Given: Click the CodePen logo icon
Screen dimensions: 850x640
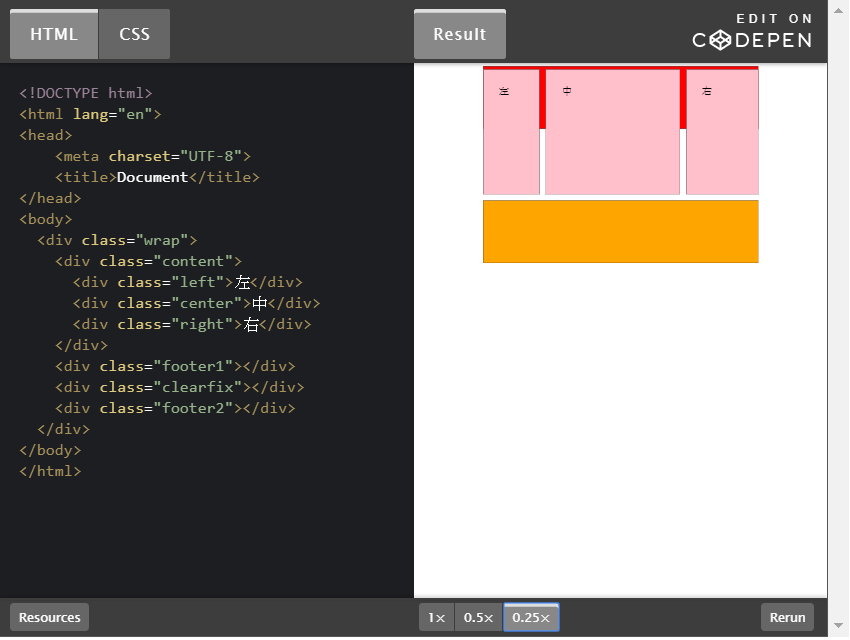Looking at the screenshot, I should (720, 40).
